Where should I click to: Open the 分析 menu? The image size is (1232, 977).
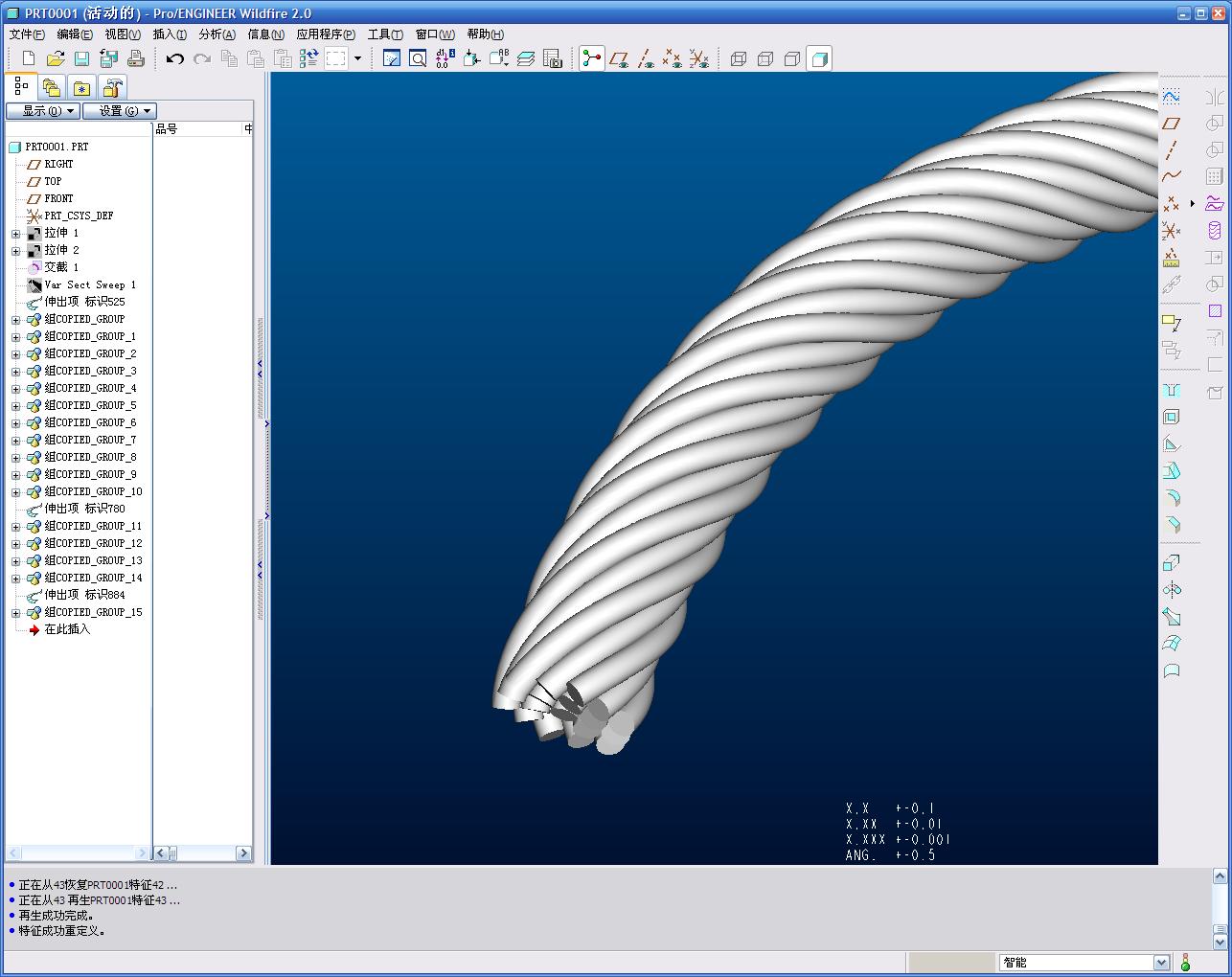point(217,34)
